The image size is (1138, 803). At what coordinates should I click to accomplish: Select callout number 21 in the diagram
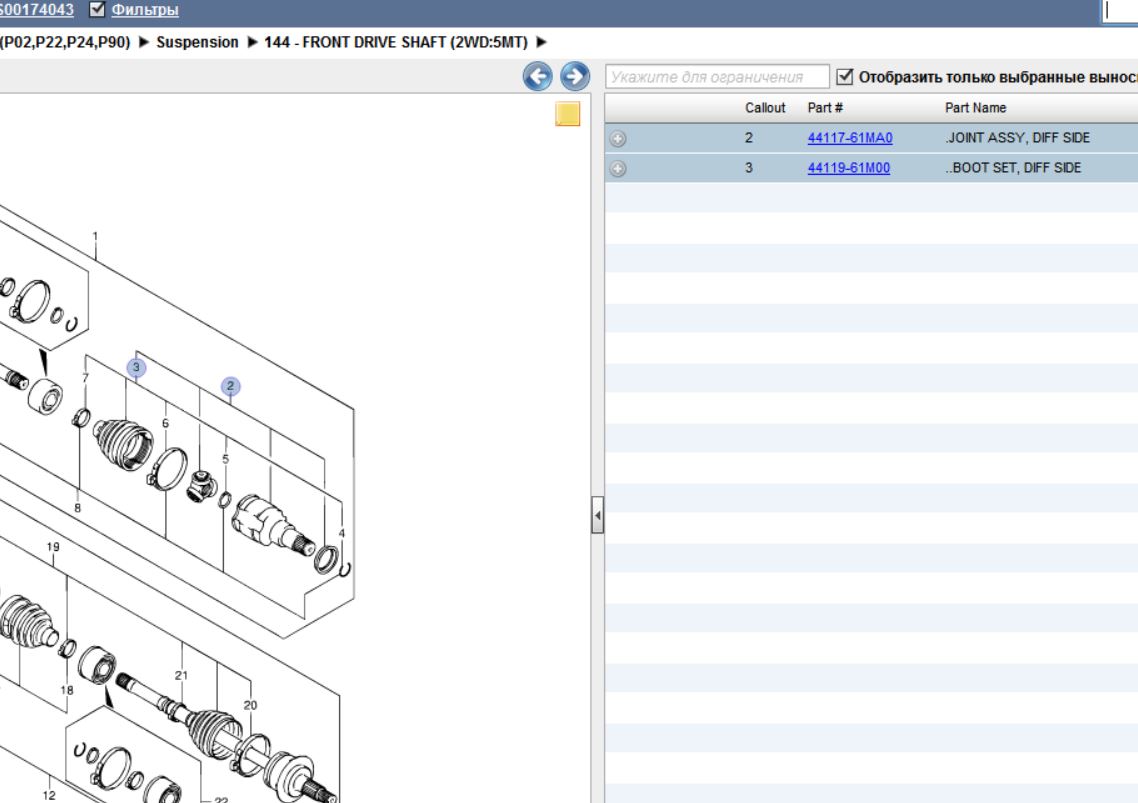[181, 675]
